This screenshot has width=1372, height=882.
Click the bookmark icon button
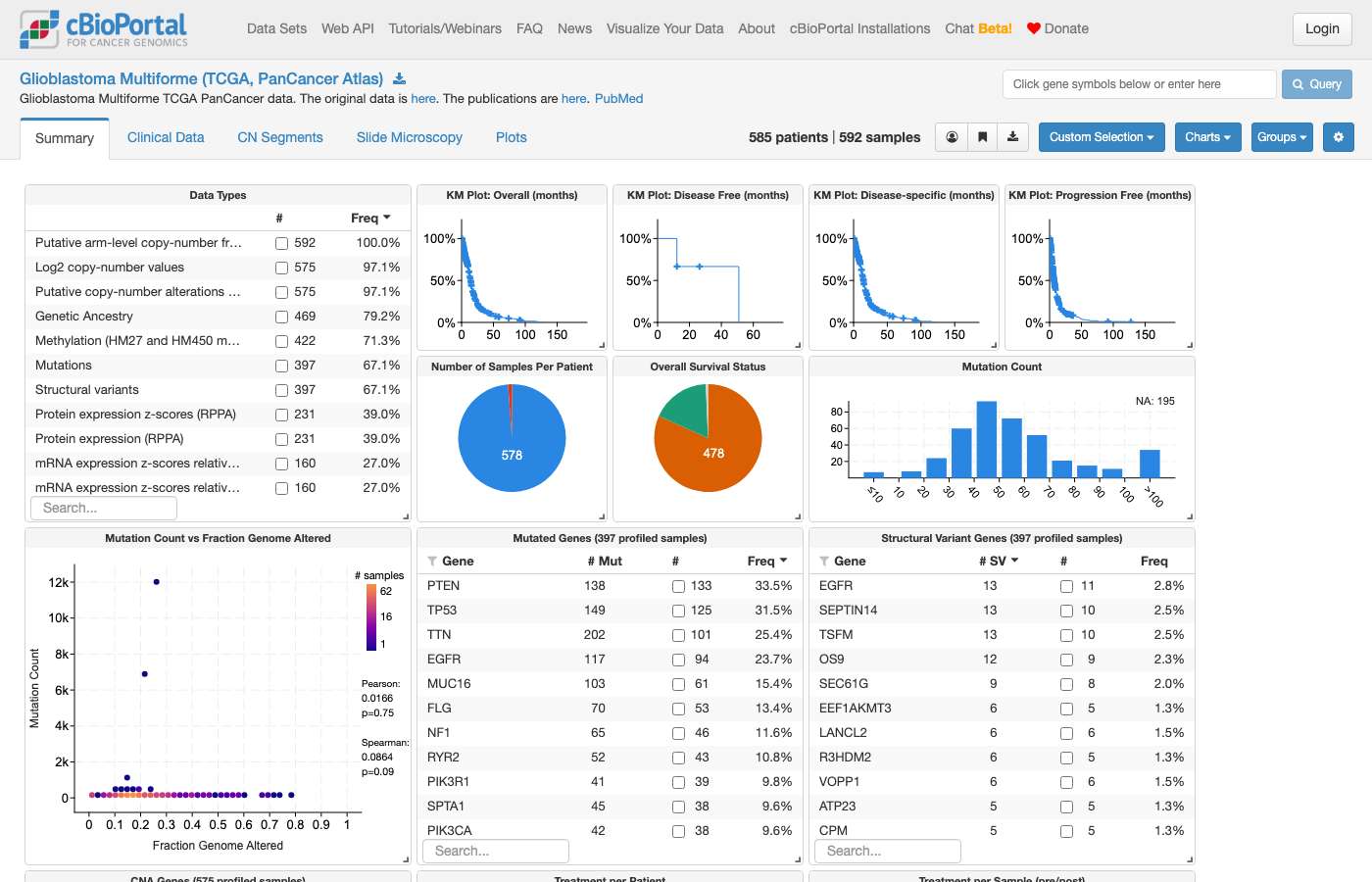pos(982,137)
